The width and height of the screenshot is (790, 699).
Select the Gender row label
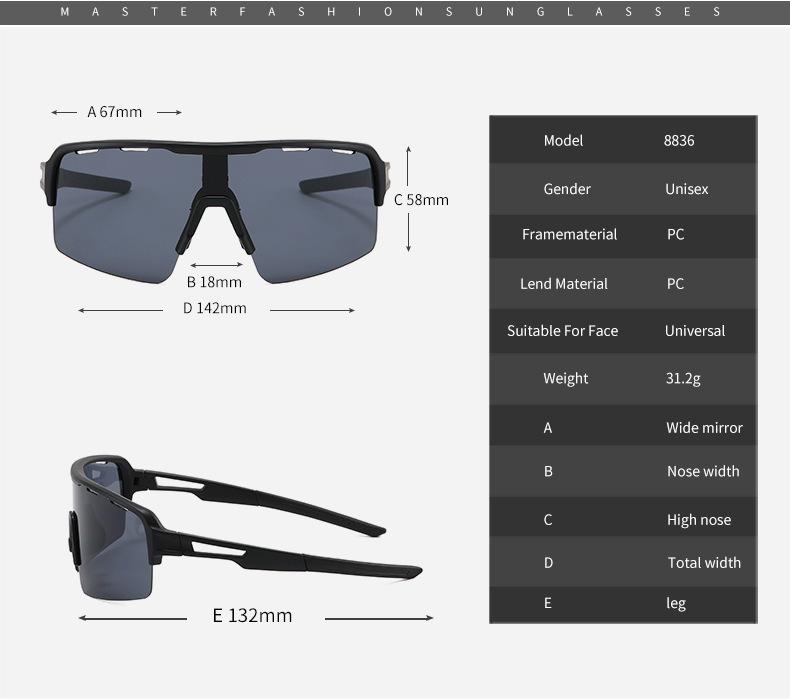point(567,189)
